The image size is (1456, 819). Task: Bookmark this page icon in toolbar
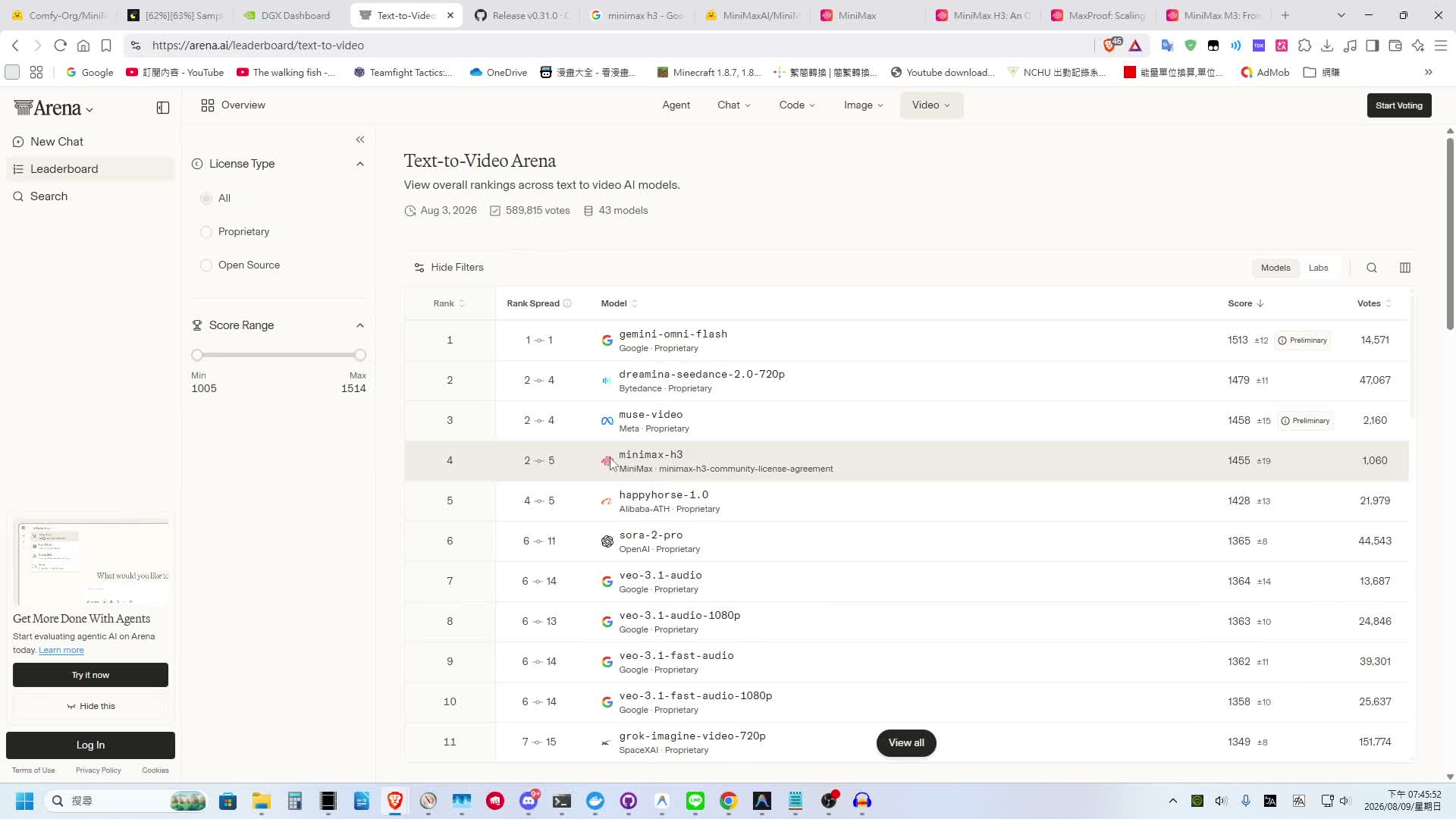click(106, 45)
